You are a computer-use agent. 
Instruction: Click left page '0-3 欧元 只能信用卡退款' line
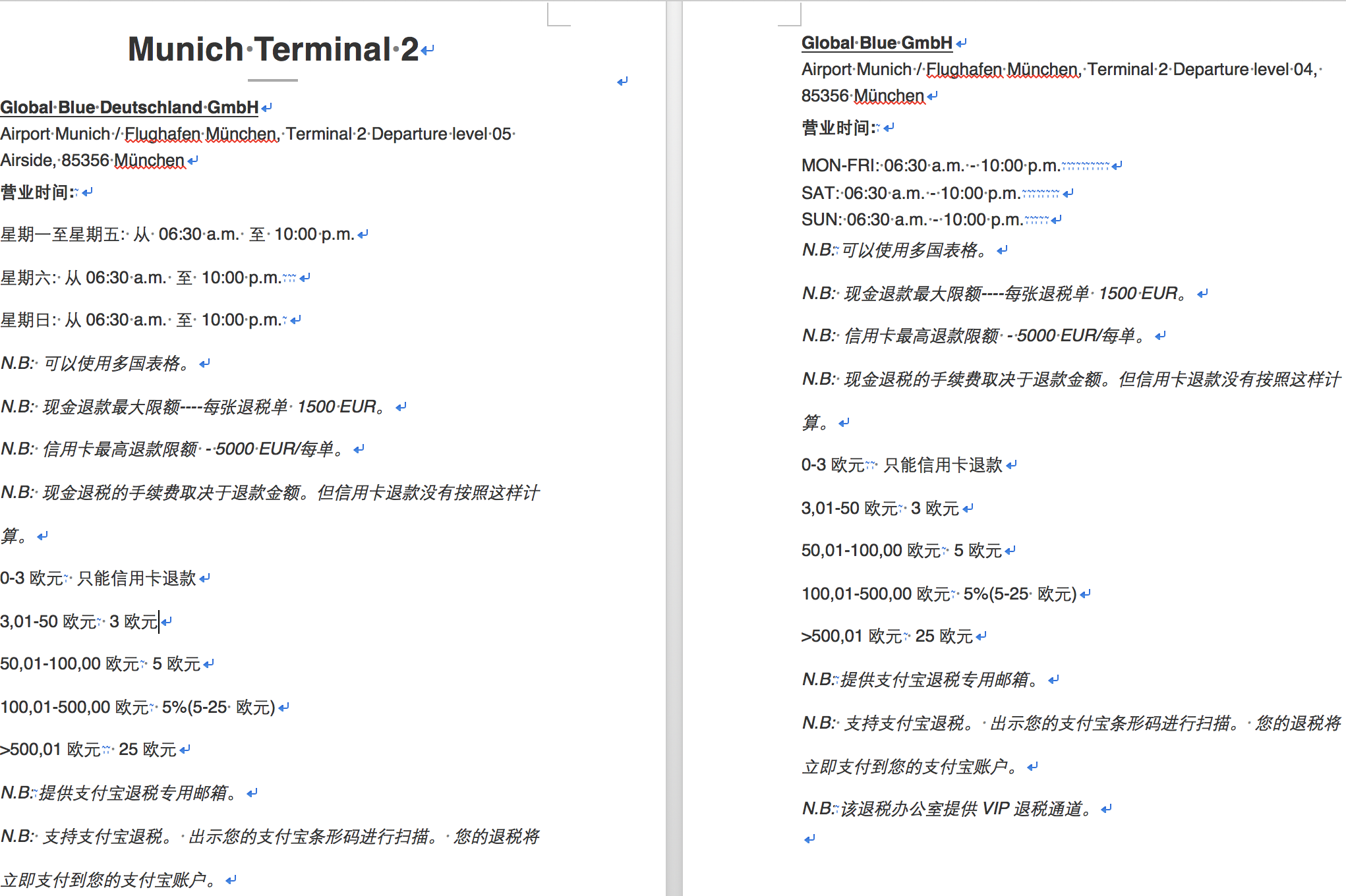click(98, 578)
